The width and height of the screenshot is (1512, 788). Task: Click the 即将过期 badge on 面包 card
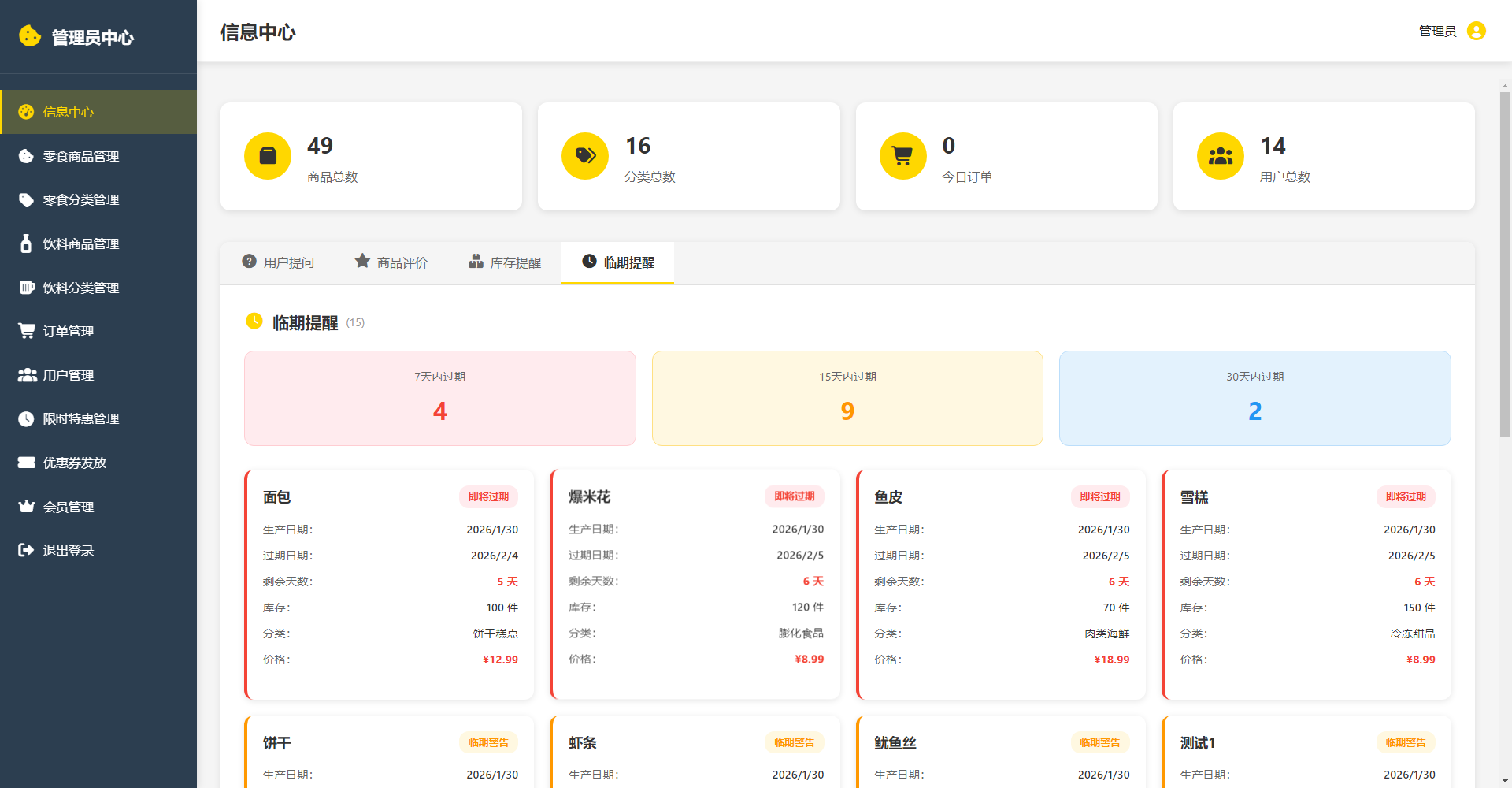coord(488,496)
